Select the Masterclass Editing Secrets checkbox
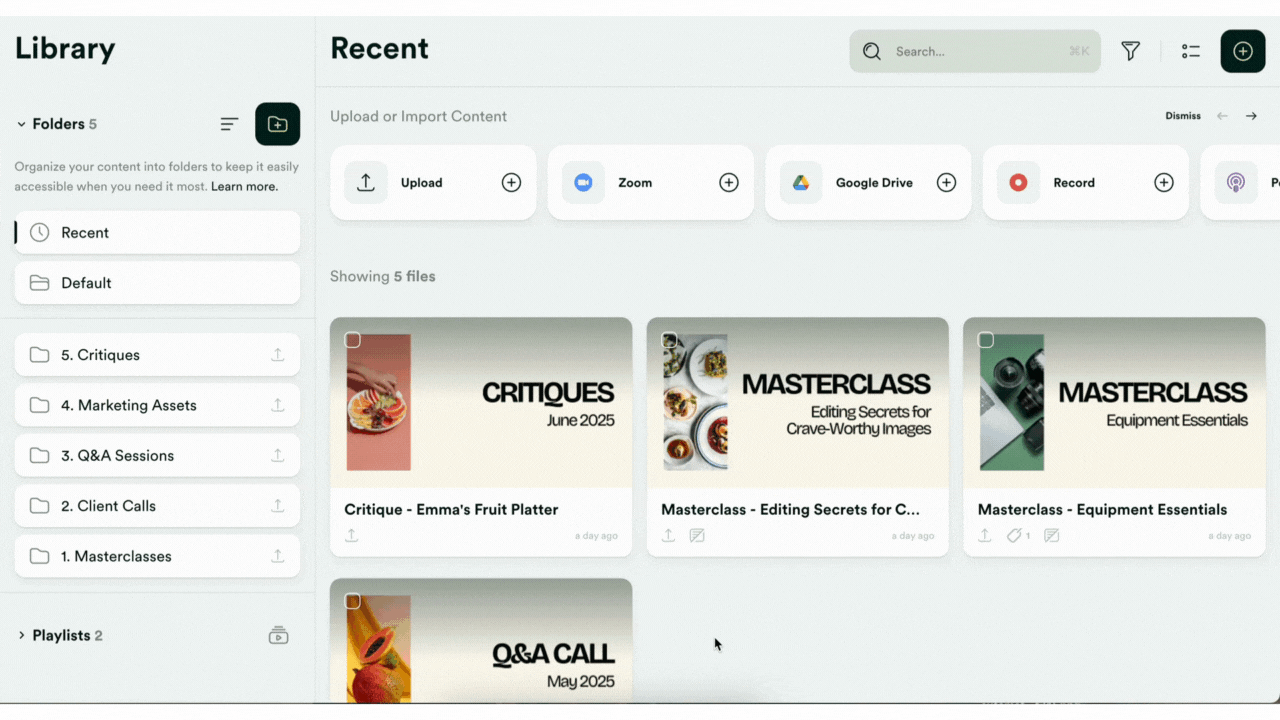This screenshot has width=1280, height=720. (x=669, y=340)
